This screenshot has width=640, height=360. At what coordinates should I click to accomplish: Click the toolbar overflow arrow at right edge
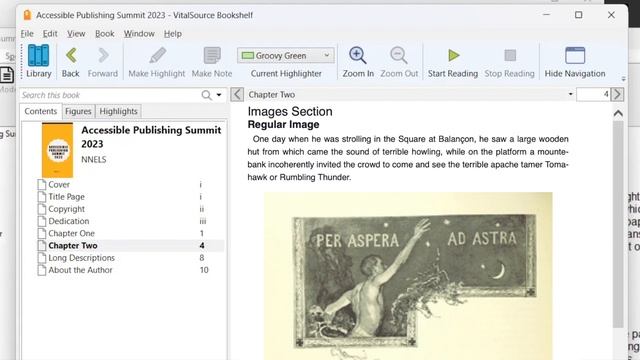(623, 79)
